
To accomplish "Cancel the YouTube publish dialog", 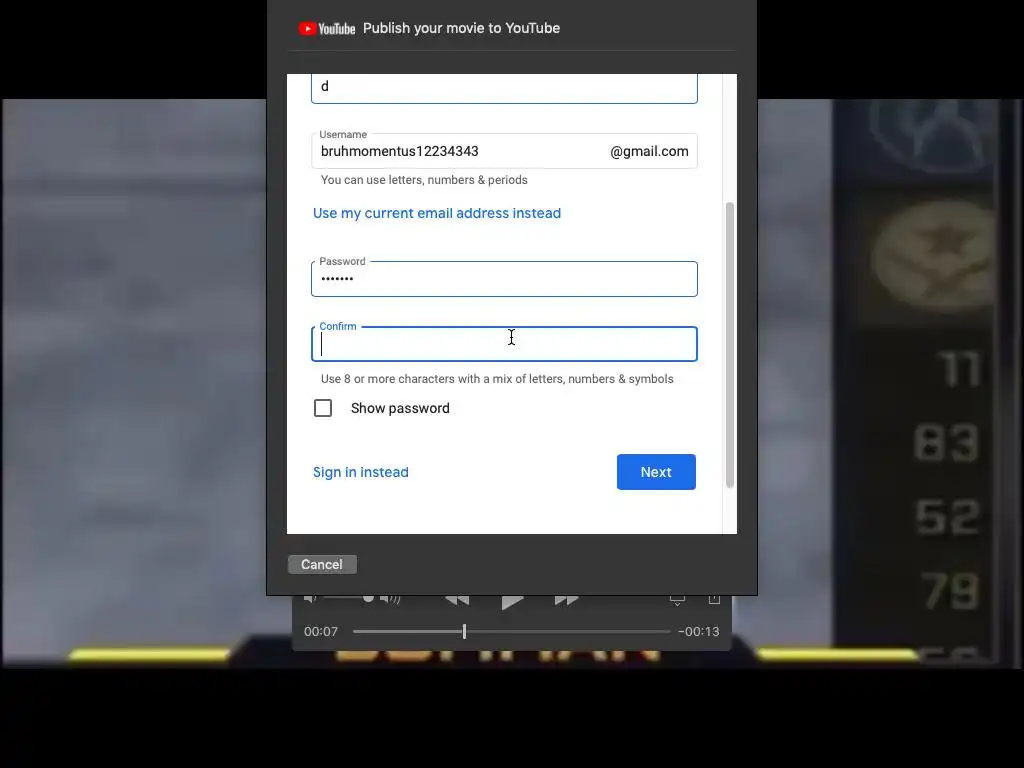I will pyautogui.click(x=322, y=564).
